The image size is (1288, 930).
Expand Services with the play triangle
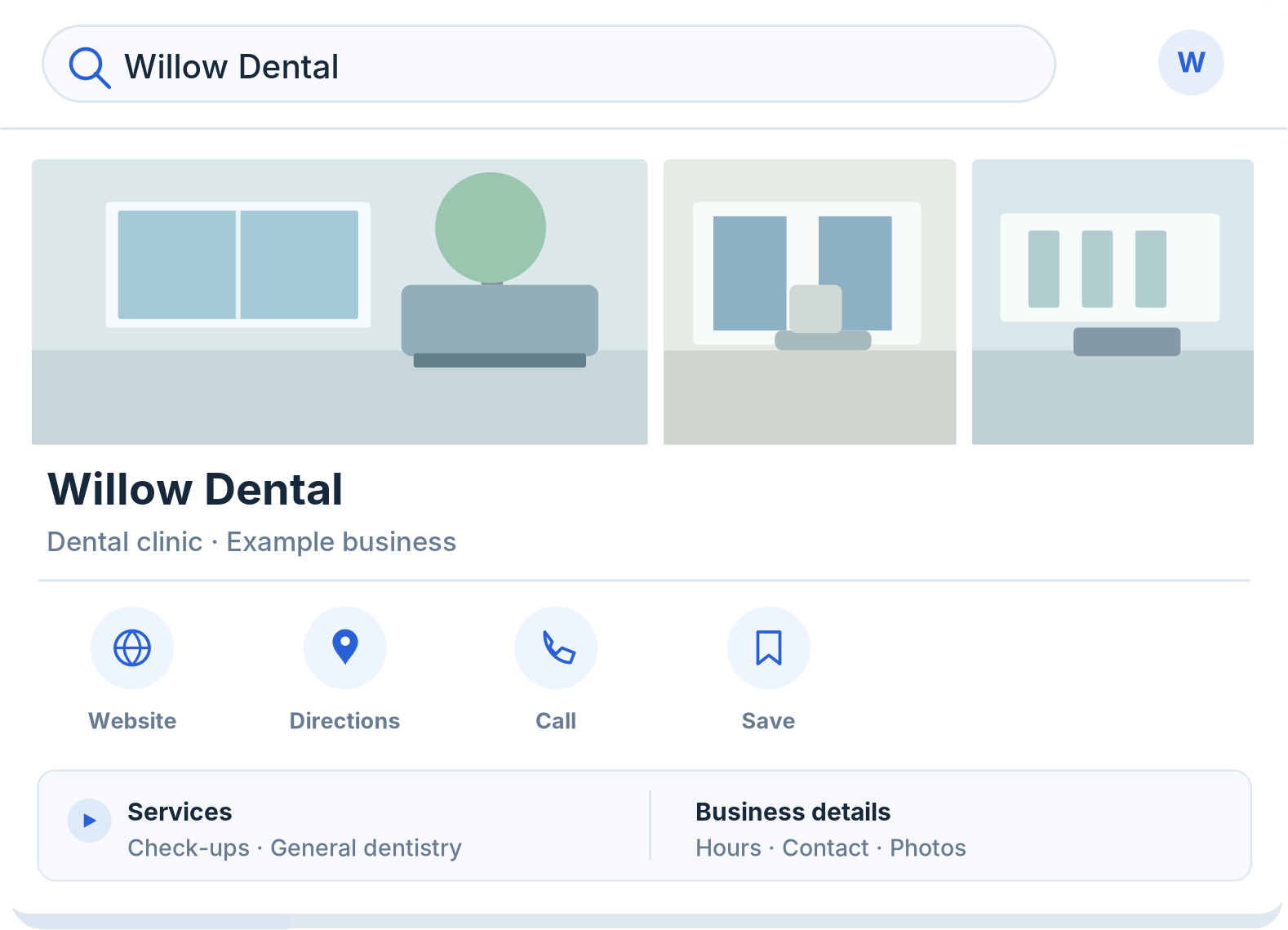click(x=89, y=821)
